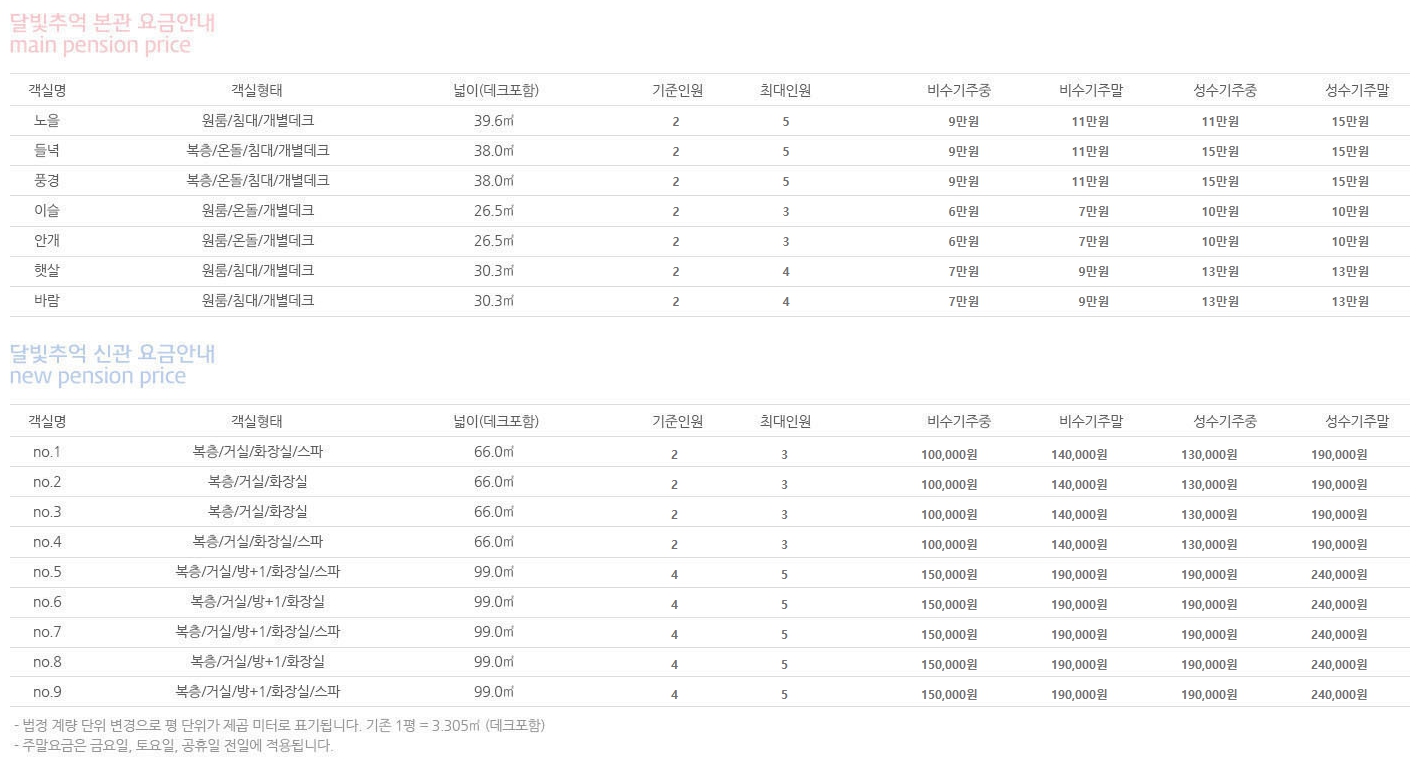This screenshot has height=765, width=1418.
Task: Choose room no.9 in new pension table
Action: tap(47, 692)
